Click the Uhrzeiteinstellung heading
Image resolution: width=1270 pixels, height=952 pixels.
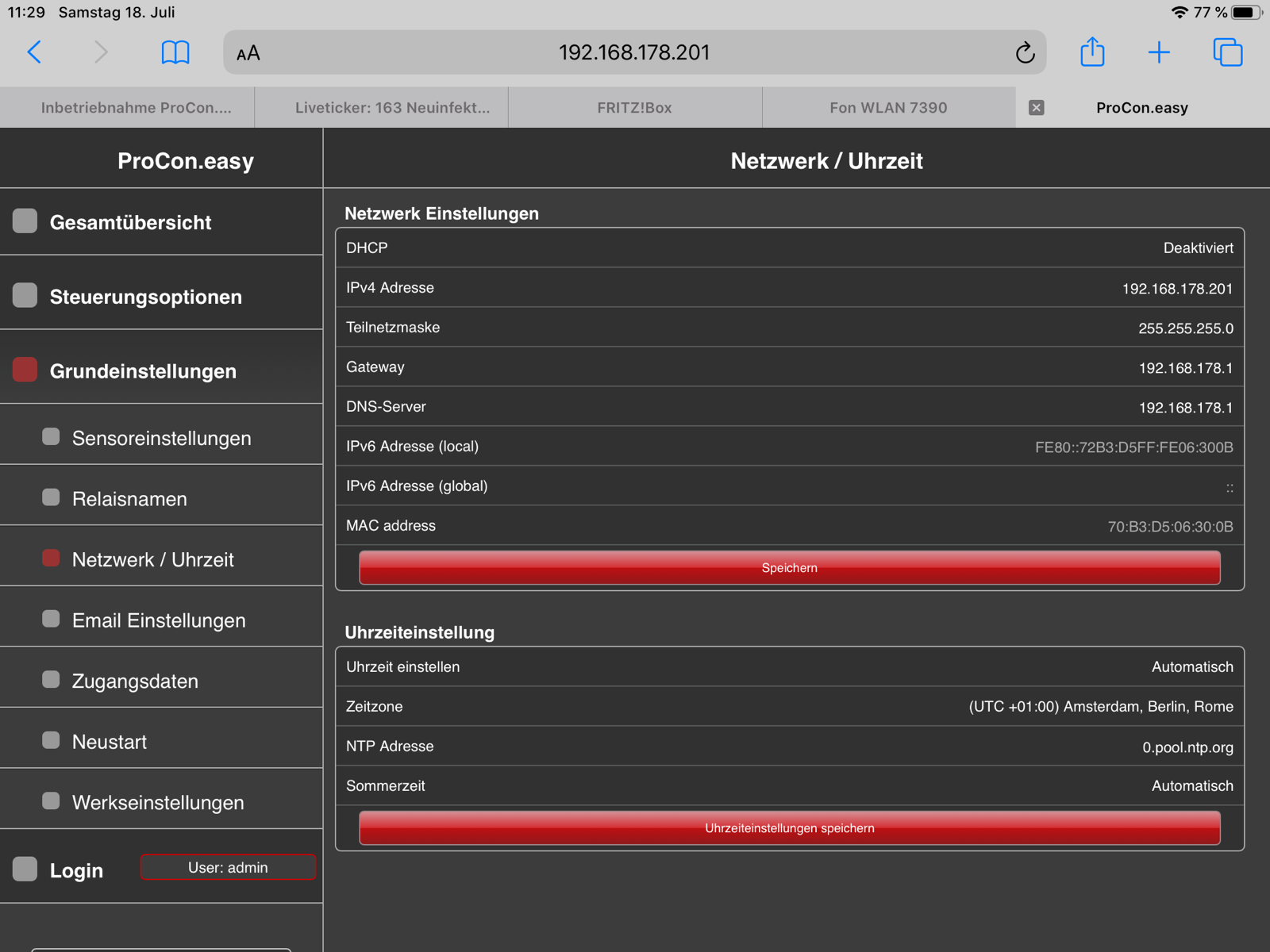(x=419, y=632)
